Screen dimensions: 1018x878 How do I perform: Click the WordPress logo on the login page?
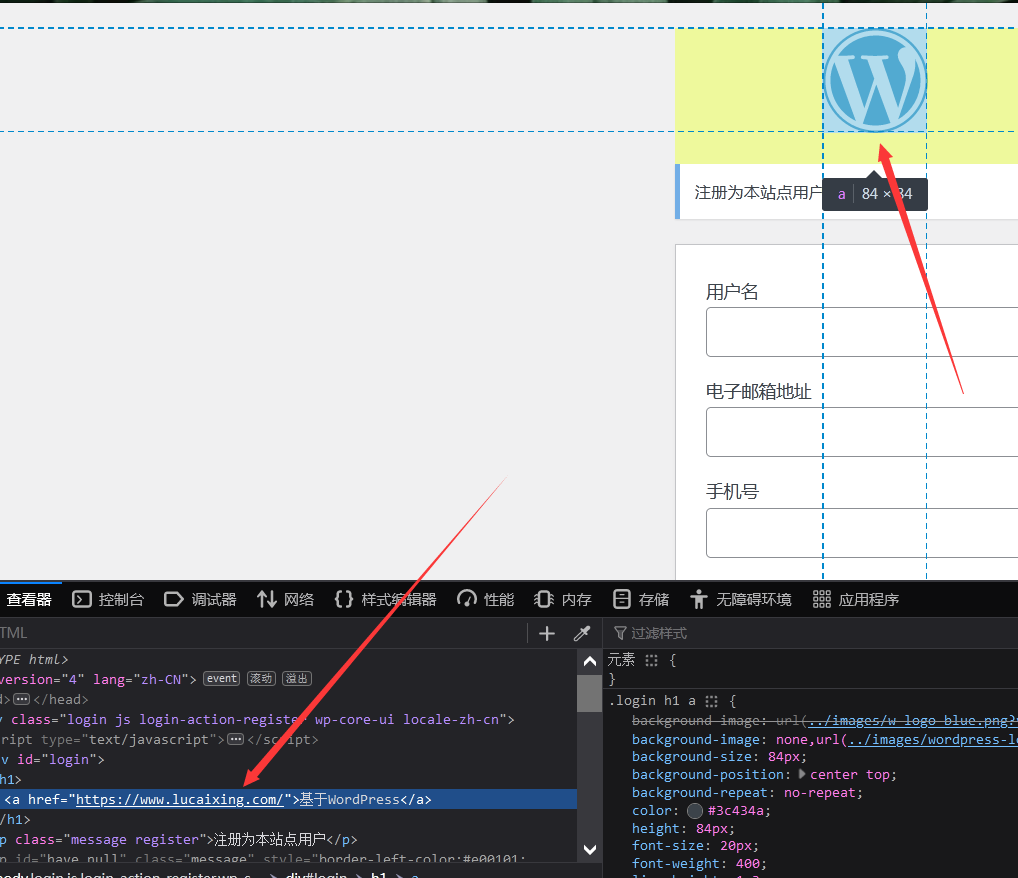click(x=875, y=80)
